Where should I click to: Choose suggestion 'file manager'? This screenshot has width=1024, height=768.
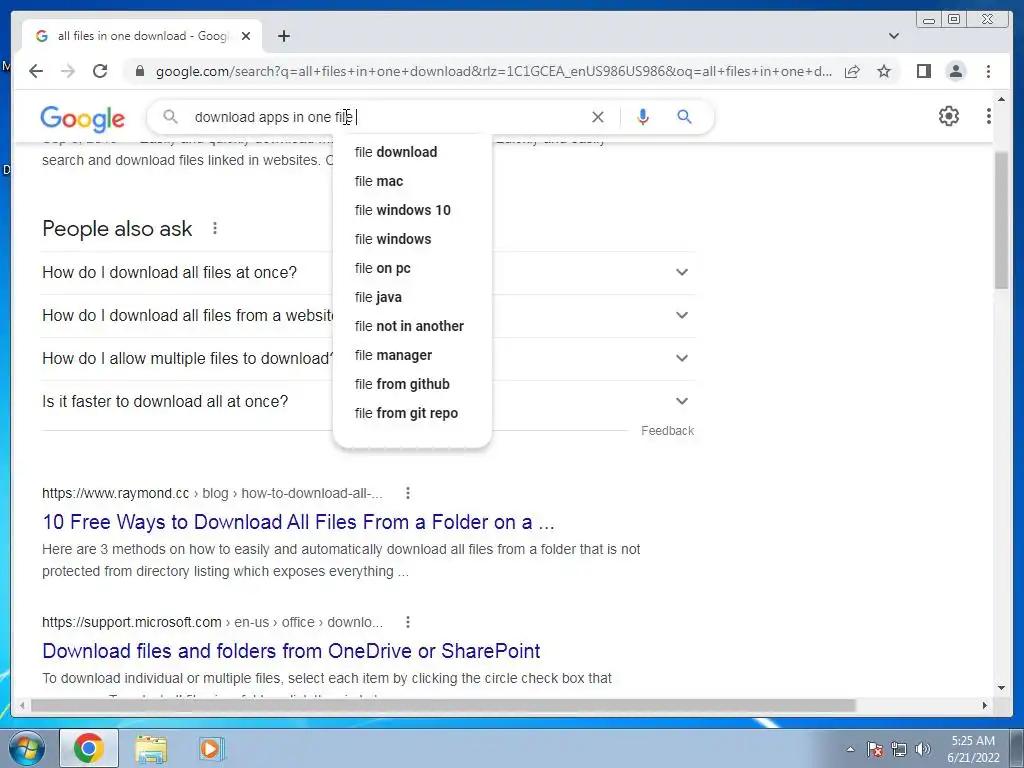tap(412, 355)
